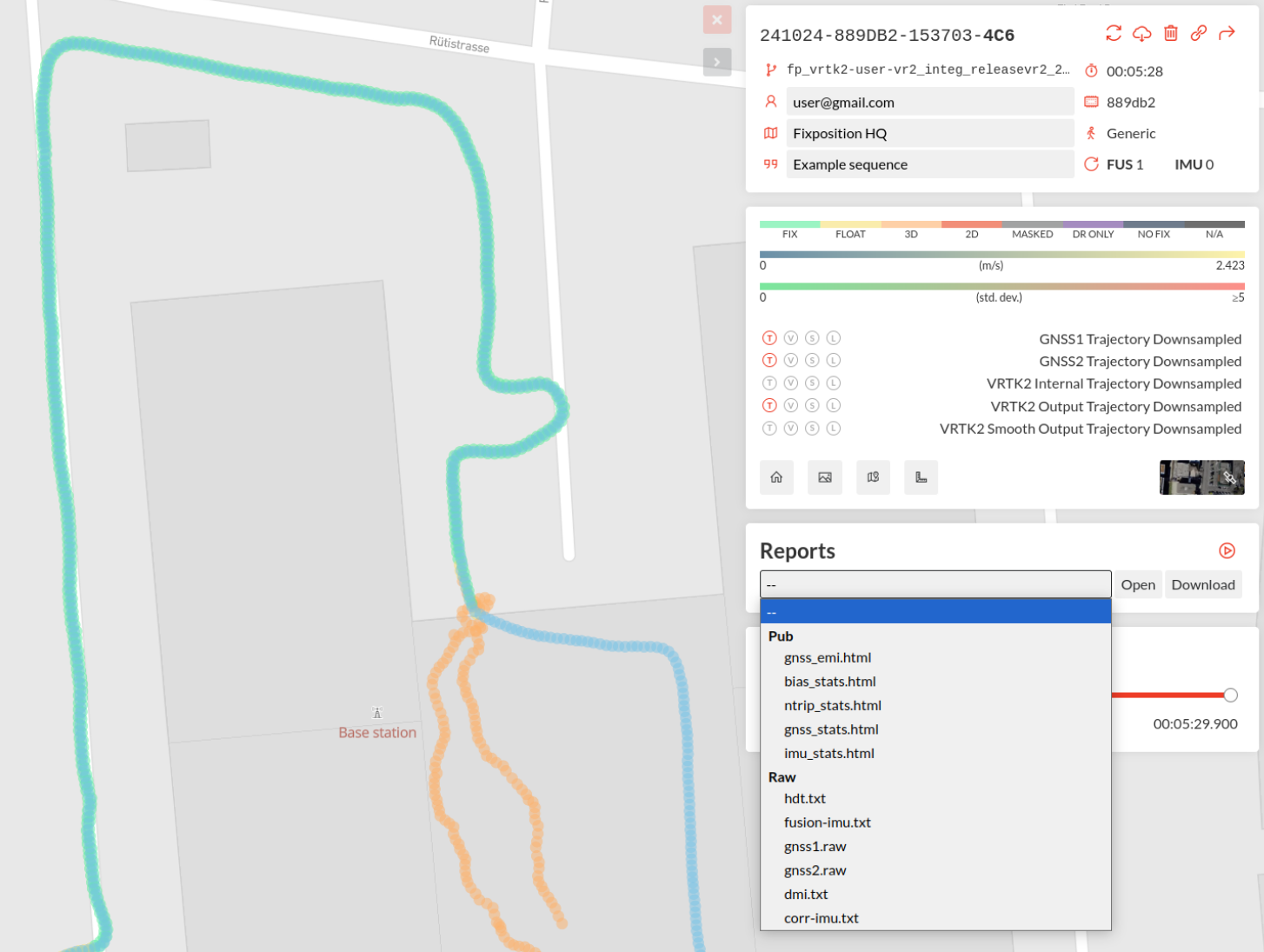Switch to satellite map thumbnail

tap(1201, 477)
